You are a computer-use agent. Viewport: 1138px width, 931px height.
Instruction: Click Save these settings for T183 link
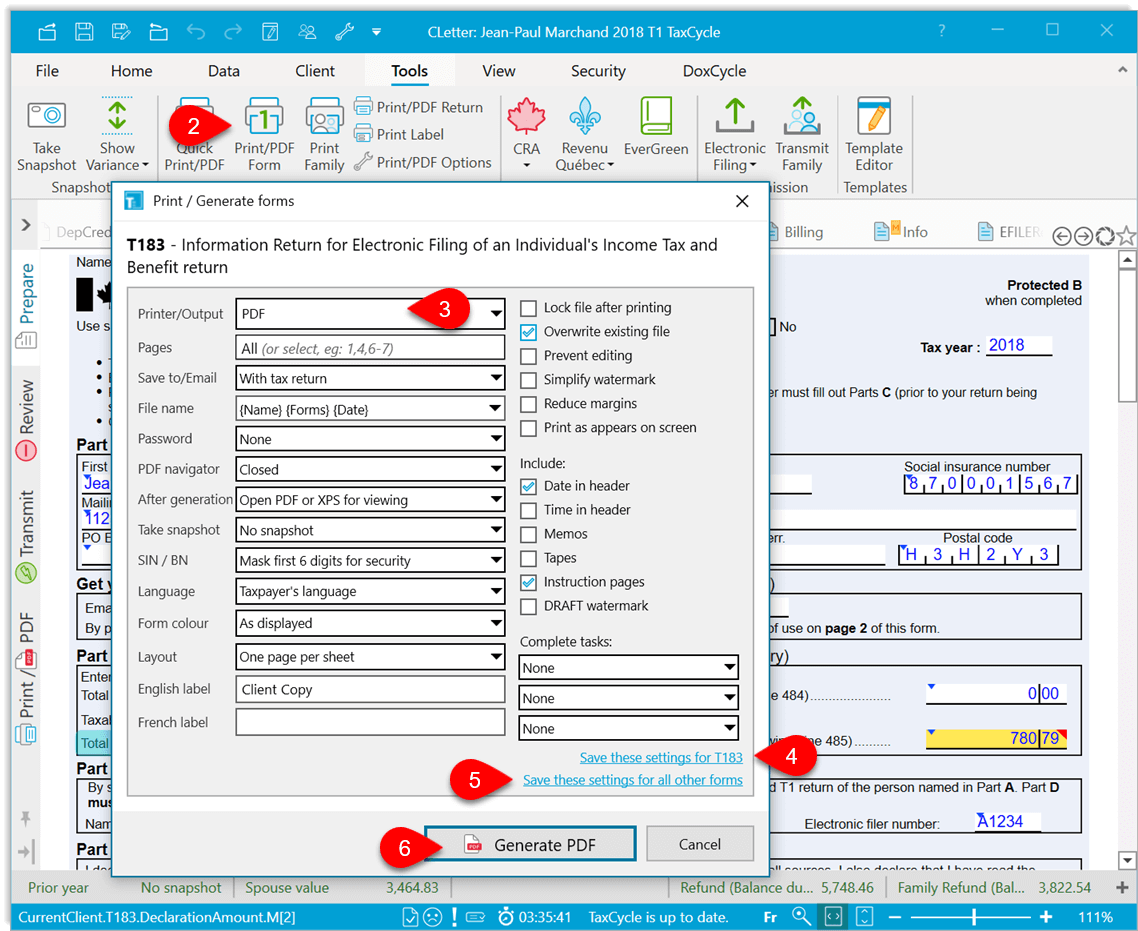661,758
